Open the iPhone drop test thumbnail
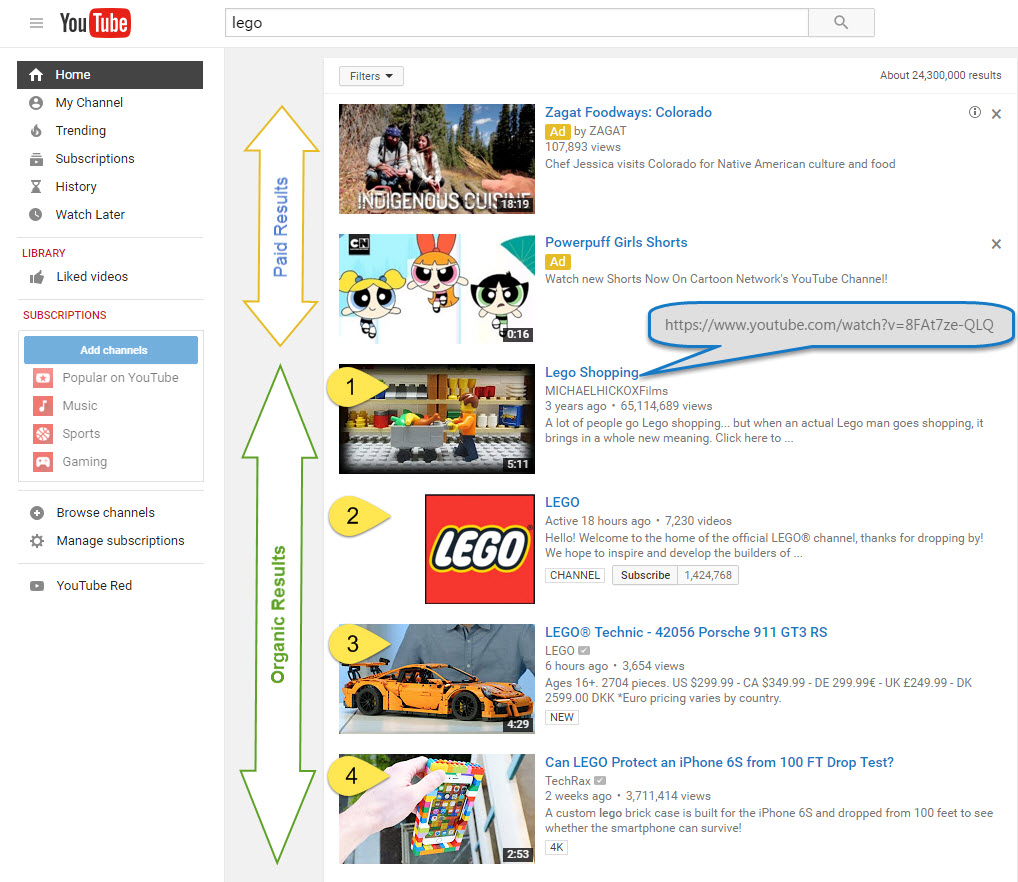The height and width of the screenshot is (882, 1018). 437,808
